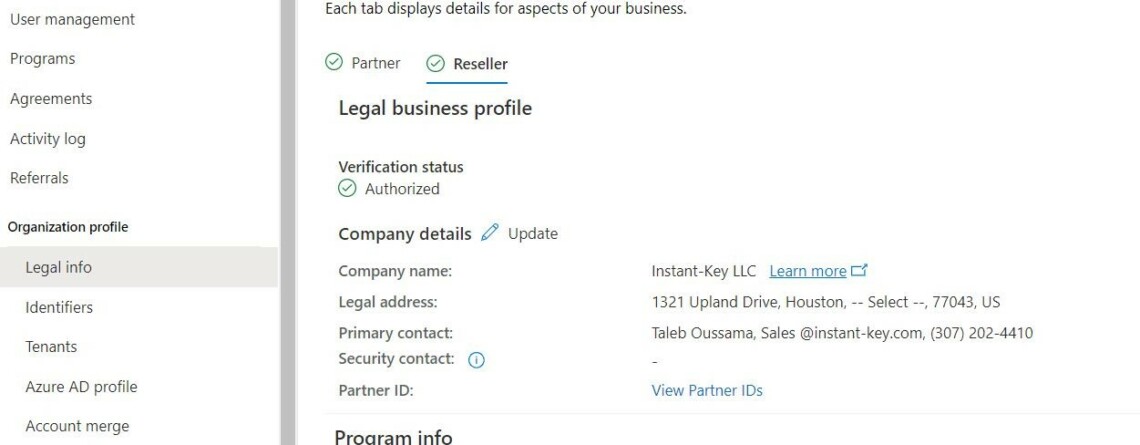Navigate to Referrals
This screenshot has height=445, width=1140.
click(x=39, y=178)
